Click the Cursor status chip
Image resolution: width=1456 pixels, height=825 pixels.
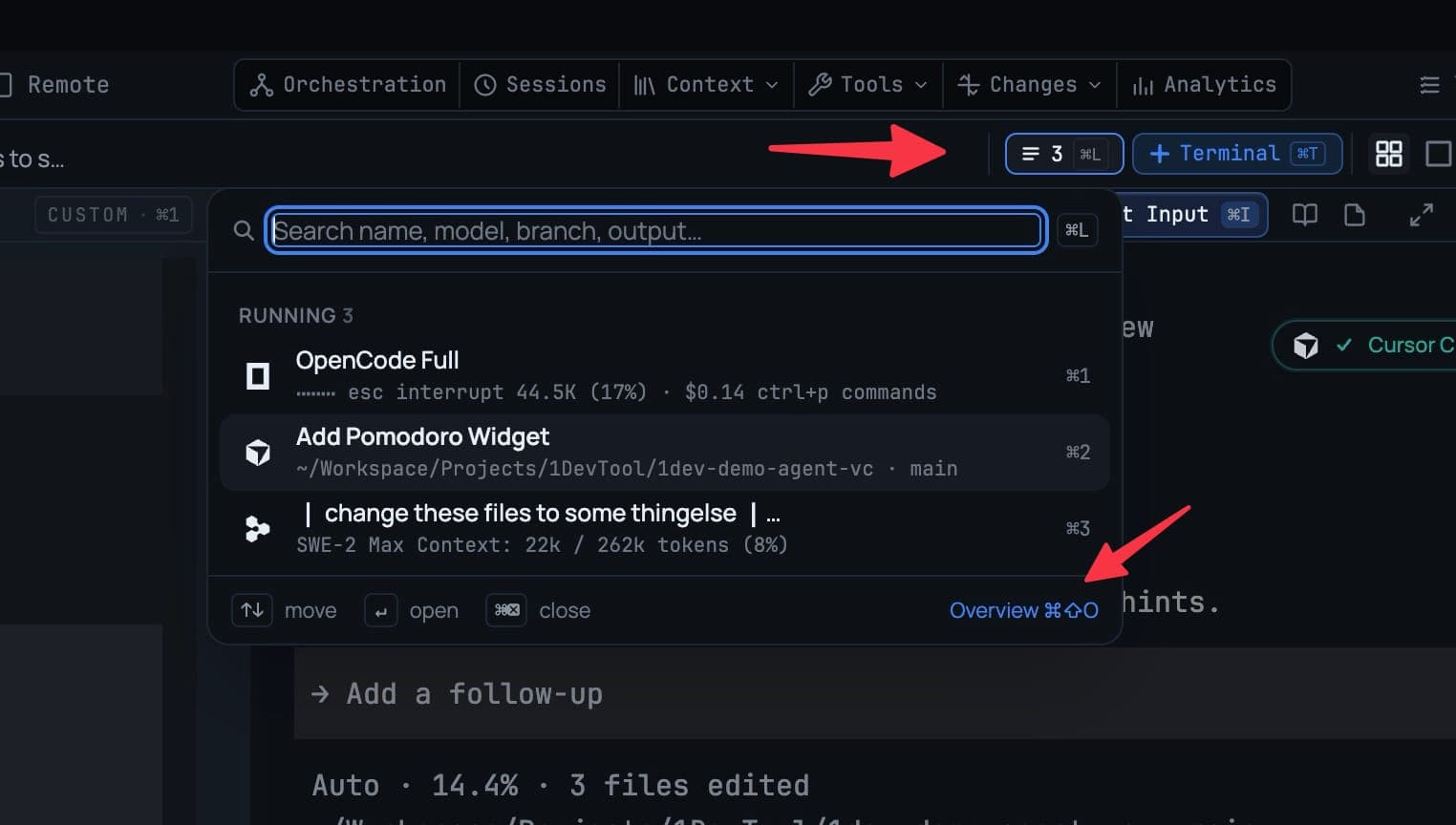point(1366,345)
